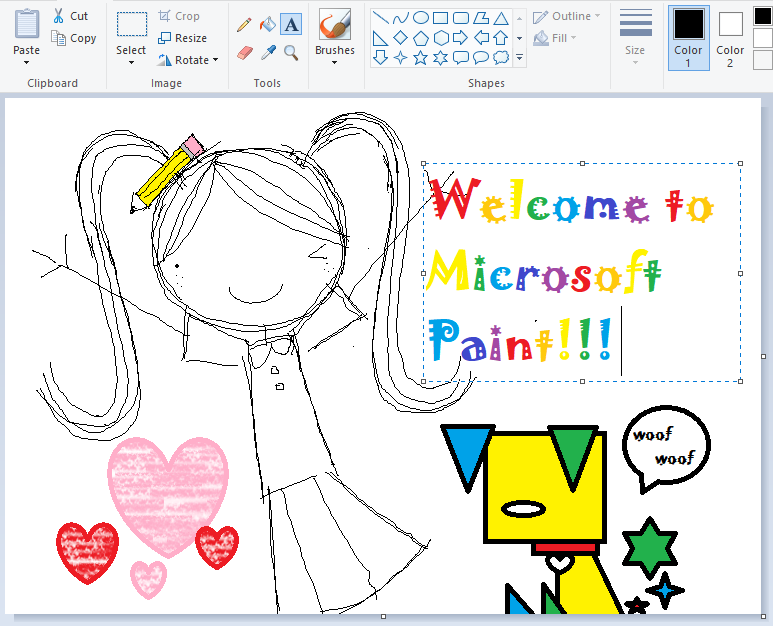Click the Crop button
Screen dimensions: 773x626
[x=179, y=16]
